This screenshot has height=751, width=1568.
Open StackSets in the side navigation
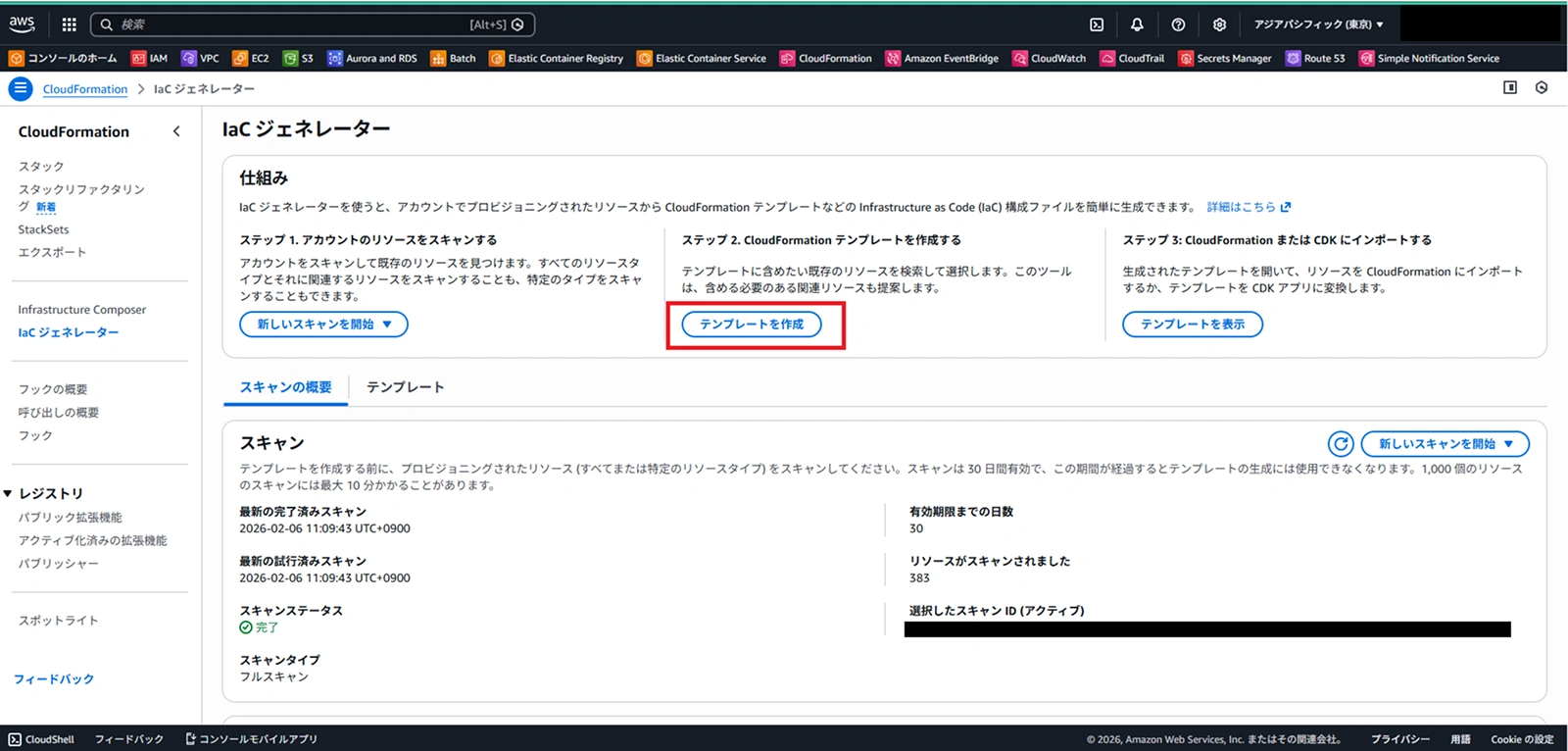tap(43, 229)
